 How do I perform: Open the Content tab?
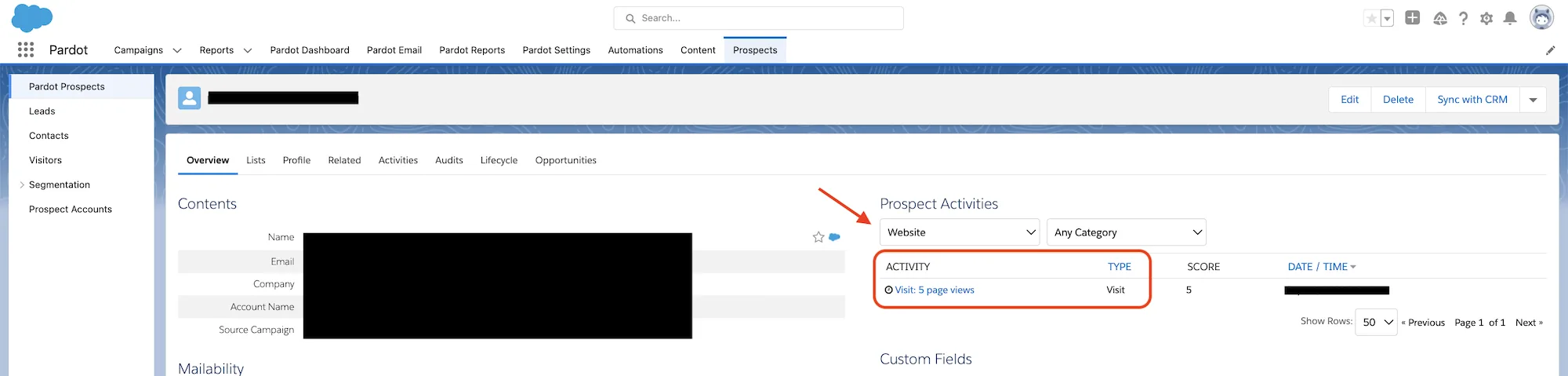pyautogui.click(x=698, y=50)
